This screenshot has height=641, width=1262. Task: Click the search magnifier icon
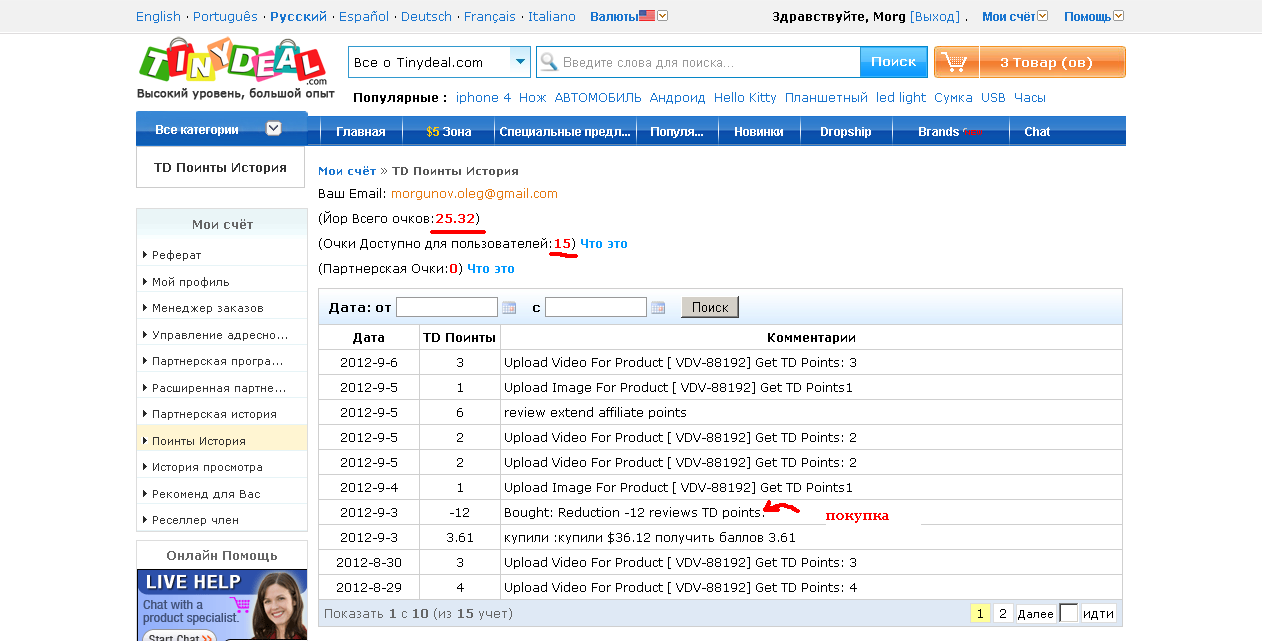(548, 62)
